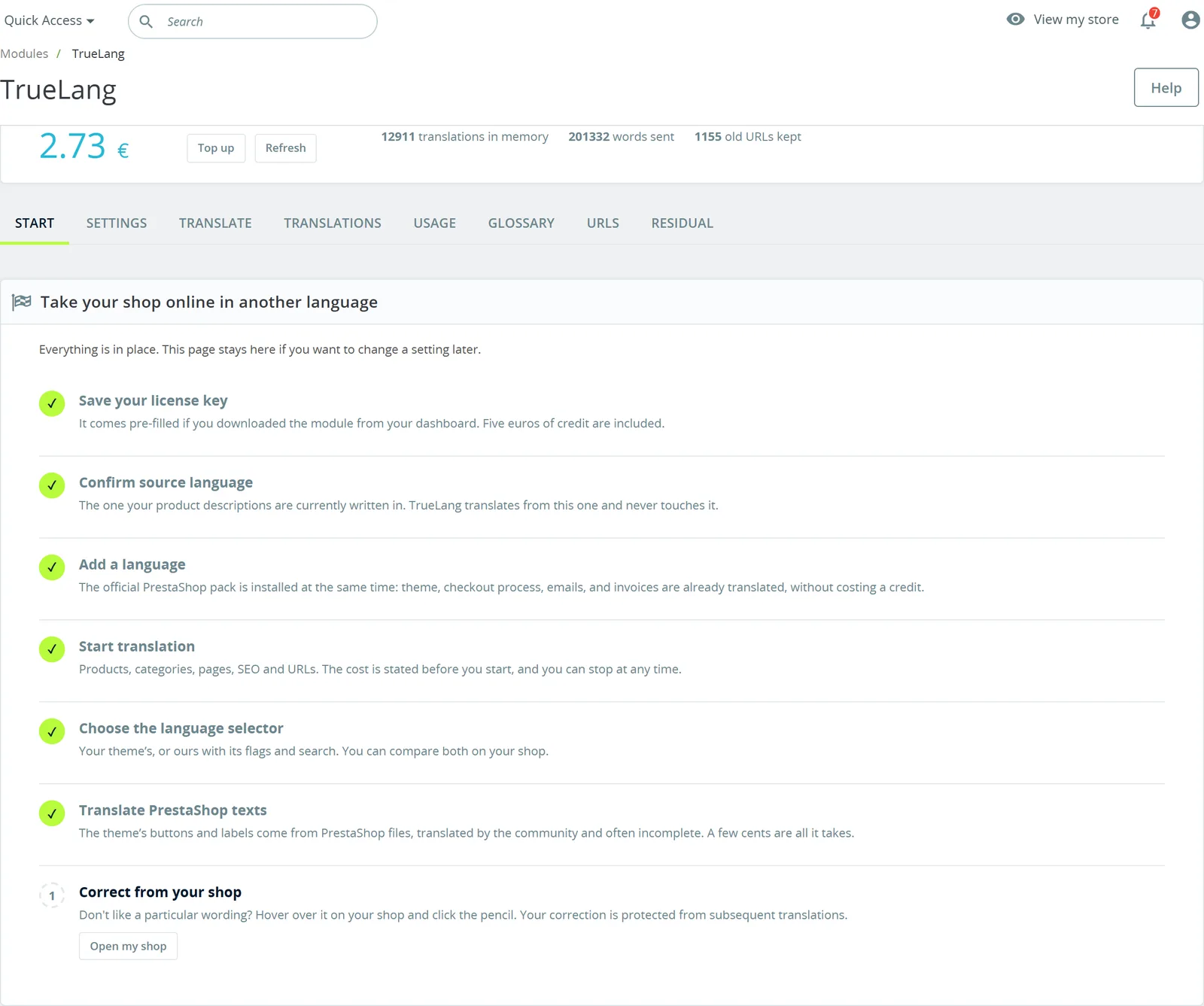Click the TrueLang breadcrumb item

pyautogui.click(x=99, y=53)
